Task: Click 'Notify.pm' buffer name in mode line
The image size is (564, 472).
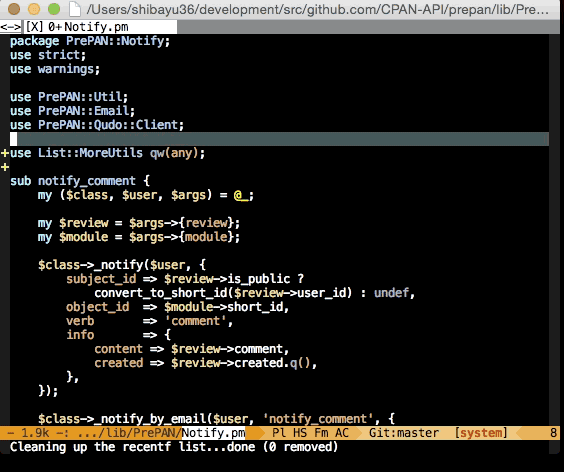Action: 213,433
